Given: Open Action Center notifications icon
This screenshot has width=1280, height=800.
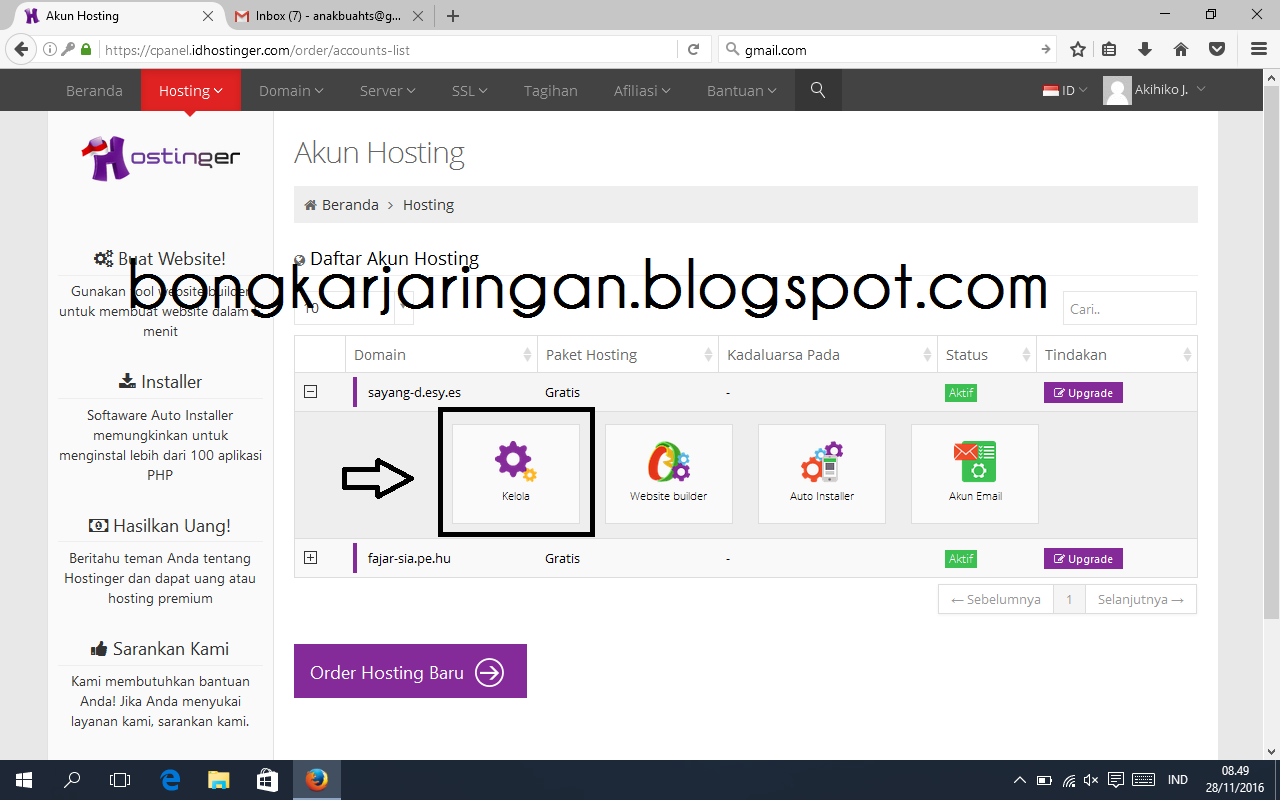Looking at the screenshot, I should click(x=1116, y=780).
